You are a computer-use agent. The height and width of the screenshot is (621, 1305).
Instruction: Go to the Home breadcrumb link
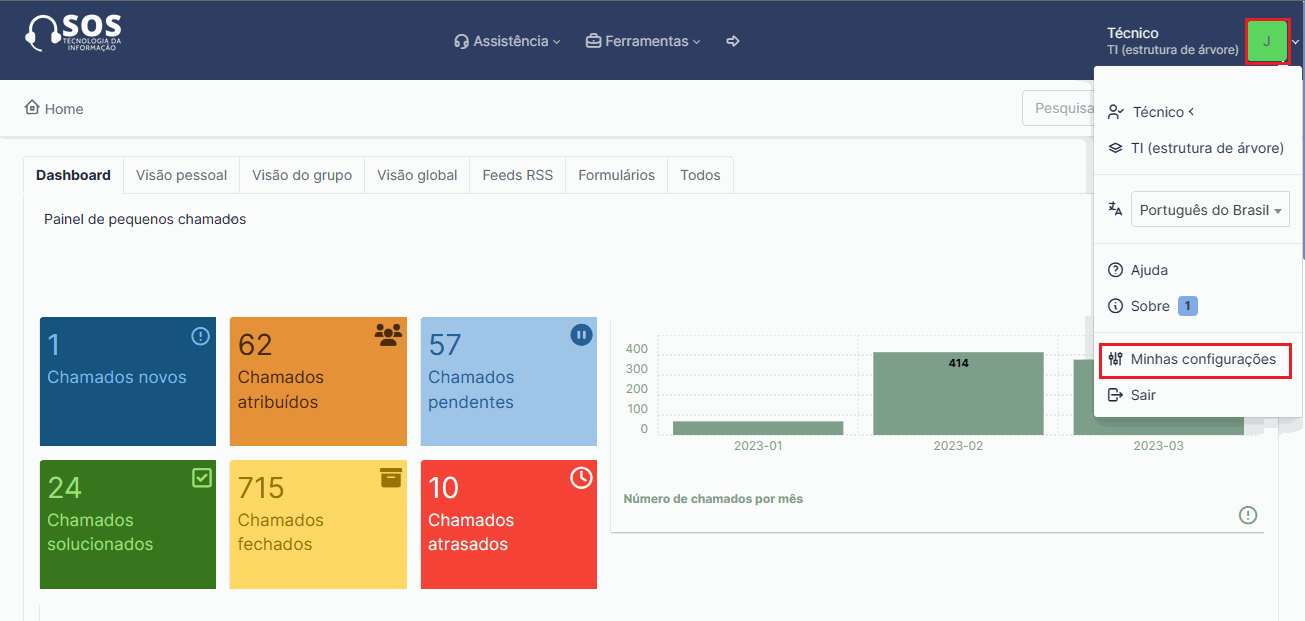[x=55, y=108]
